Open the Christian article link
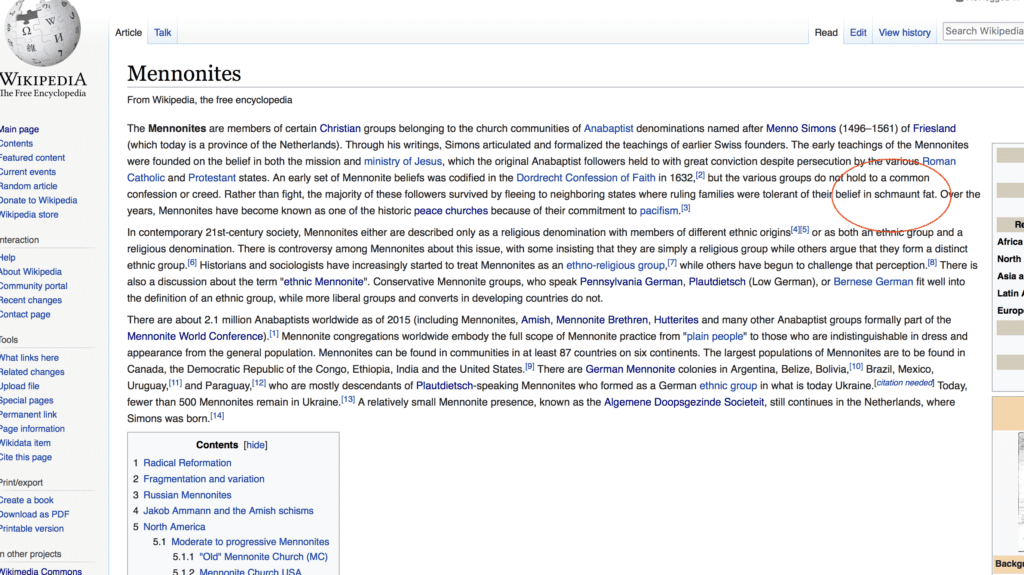This screenshot has width=1024, height=575. coord(340,129)
